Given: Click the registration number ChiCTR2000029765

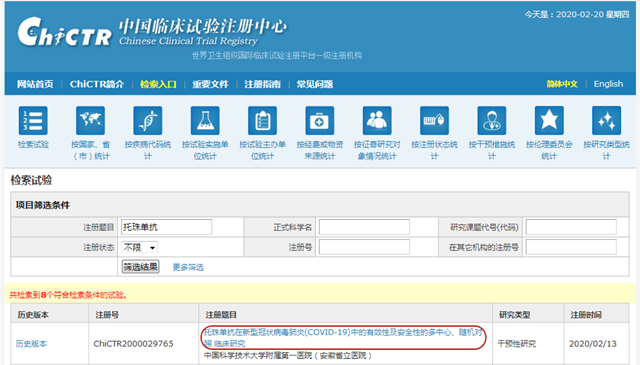Looking at the screenshot, I should (x=133, y=344).
